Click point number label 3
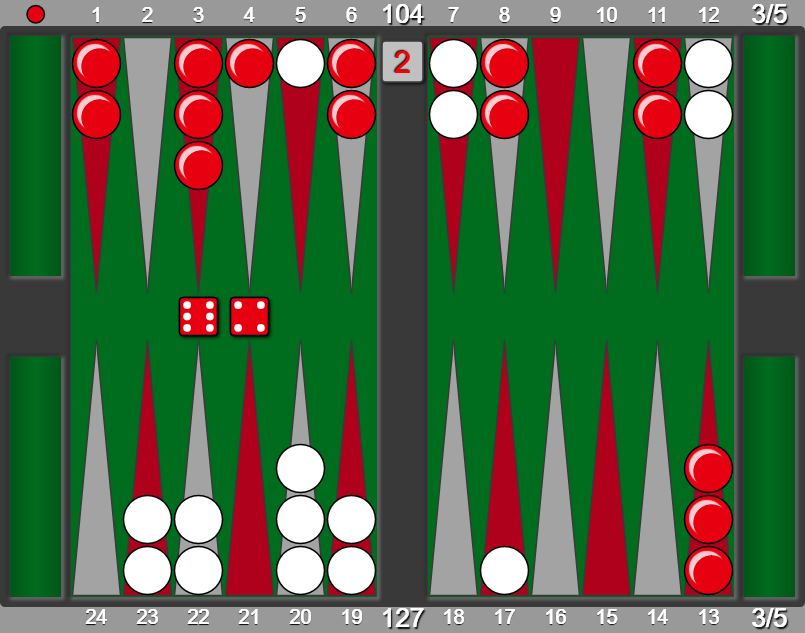Viewport: 805px width, 633px height. (x=198, y=15)
